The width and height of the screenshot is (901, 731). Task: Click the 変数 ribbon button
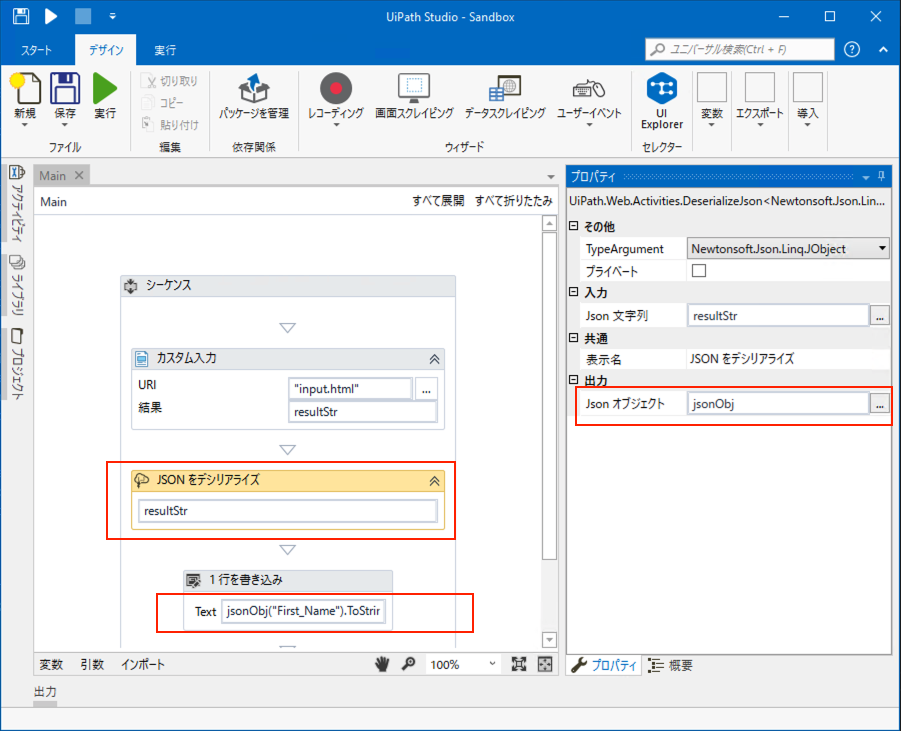click(x=711, y=100)
